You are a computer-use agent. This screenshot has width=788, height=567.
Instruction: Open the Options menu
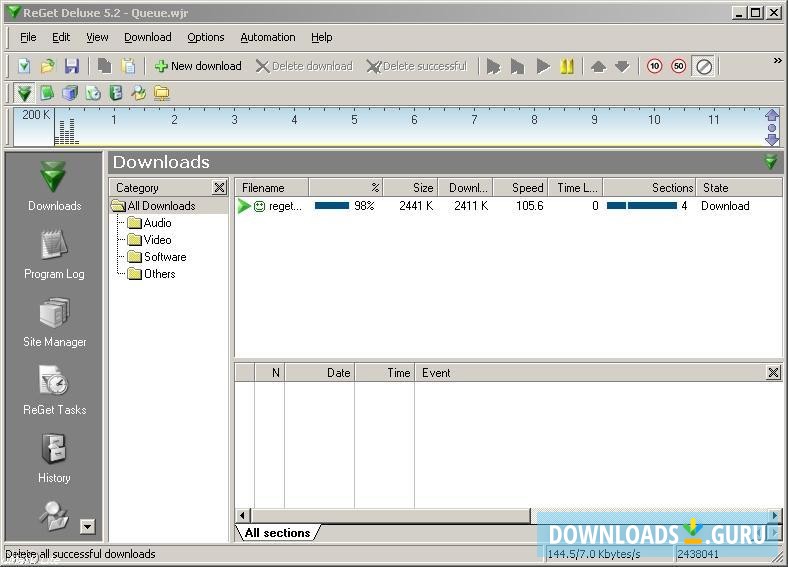(206, 37)
